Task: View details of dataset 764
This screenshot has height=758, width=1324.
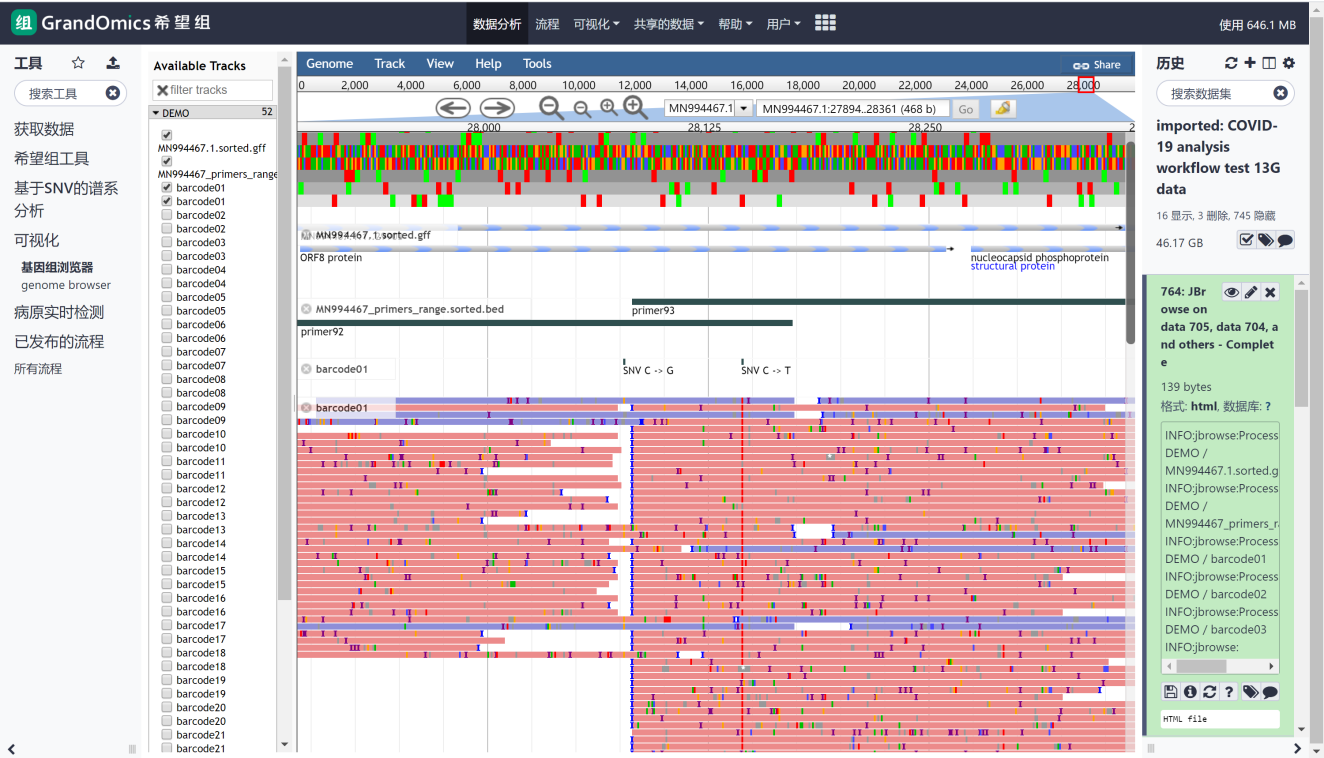Action: (1190, 692)
